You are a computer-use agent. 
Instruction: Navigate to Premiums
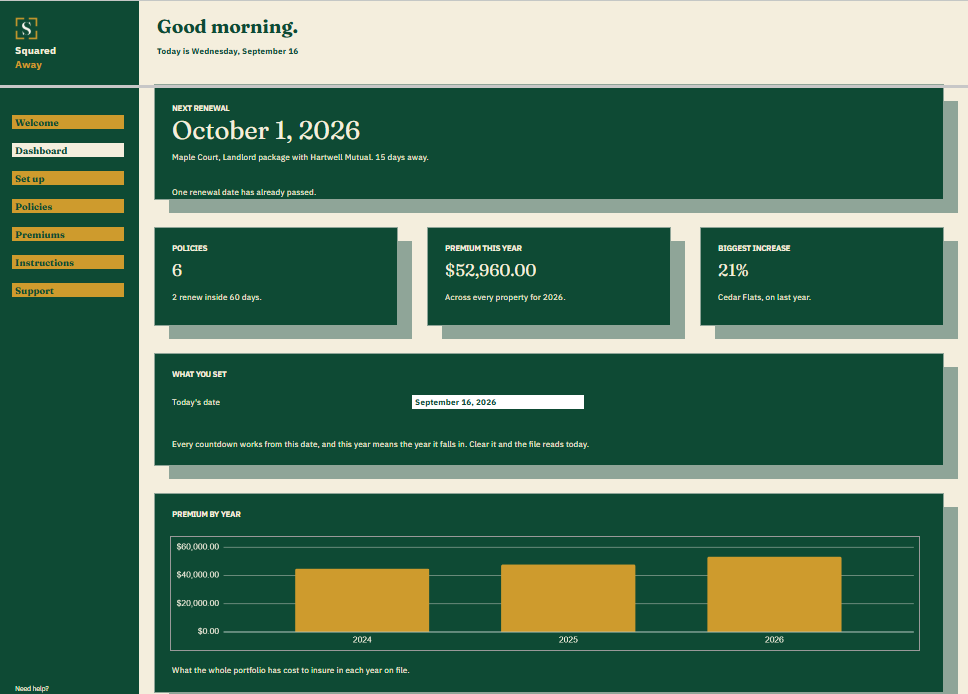coord(68,234)
